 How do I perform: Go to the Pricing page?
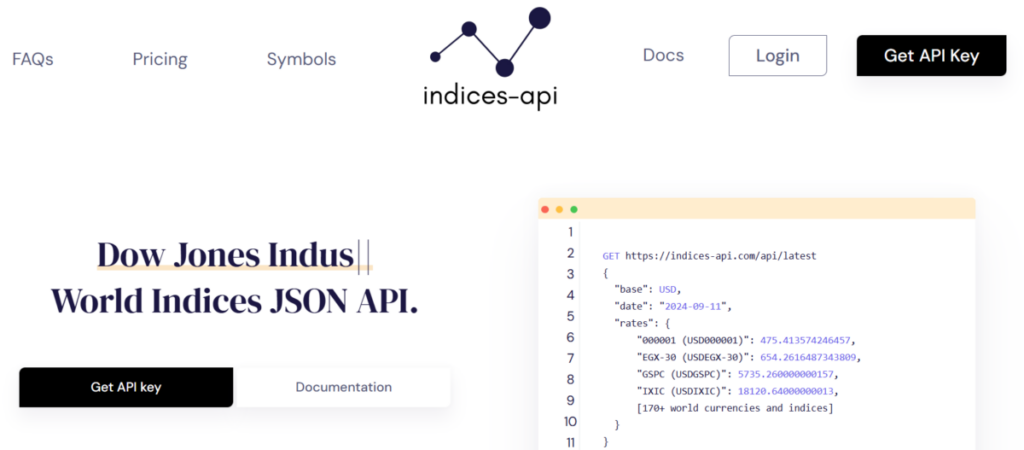[160, 59]
